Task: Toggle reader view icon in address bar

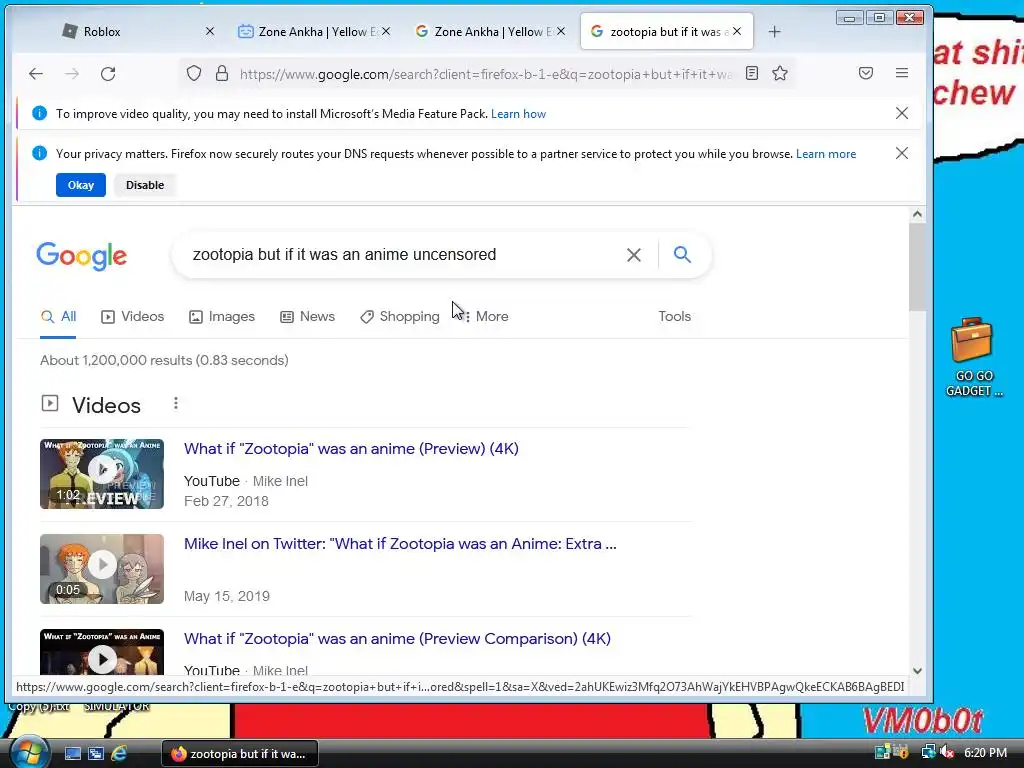Action: (x=752, y=73)
